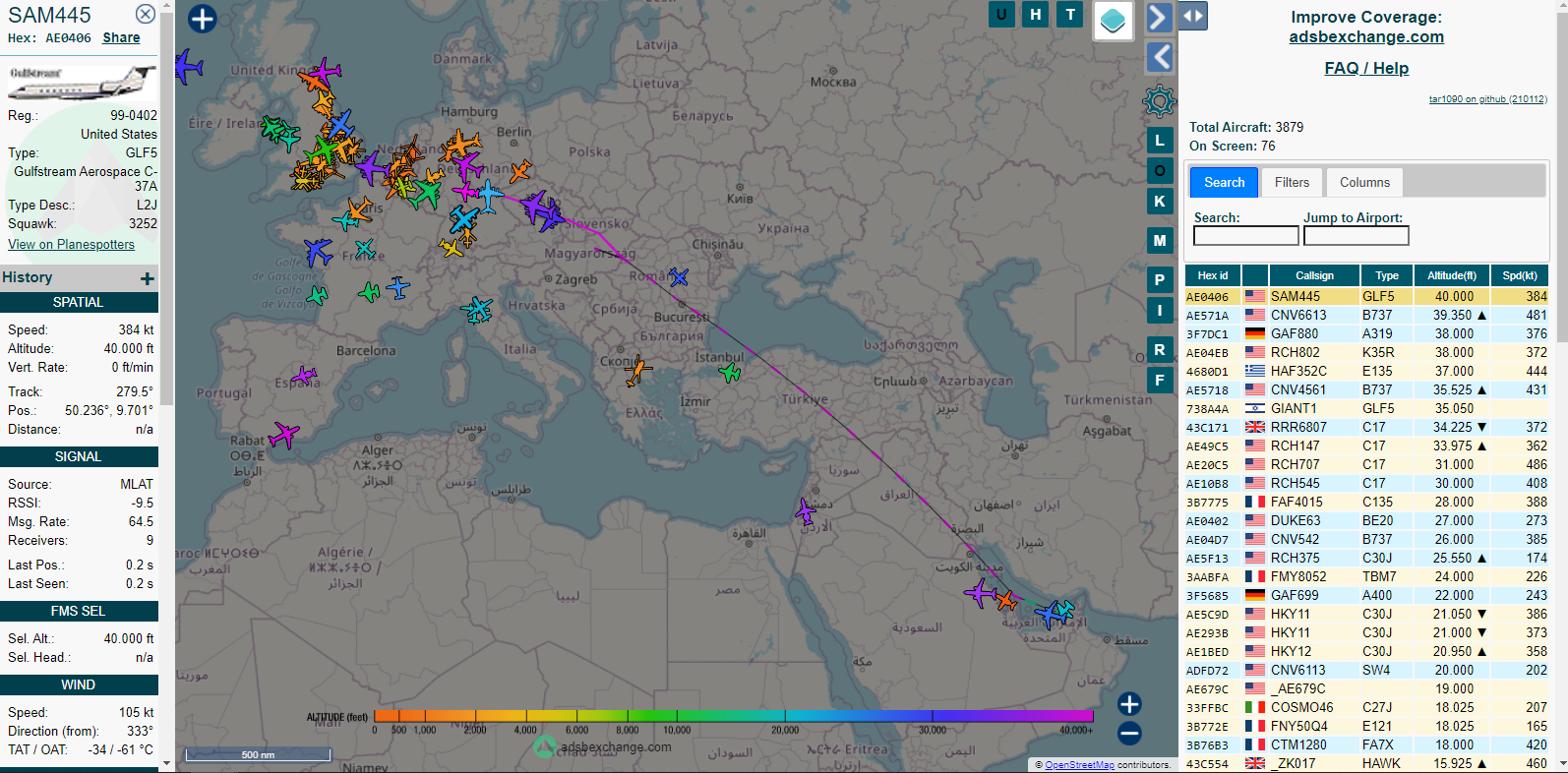
Task: Toggle the O map button
Action: [1160, 171]
